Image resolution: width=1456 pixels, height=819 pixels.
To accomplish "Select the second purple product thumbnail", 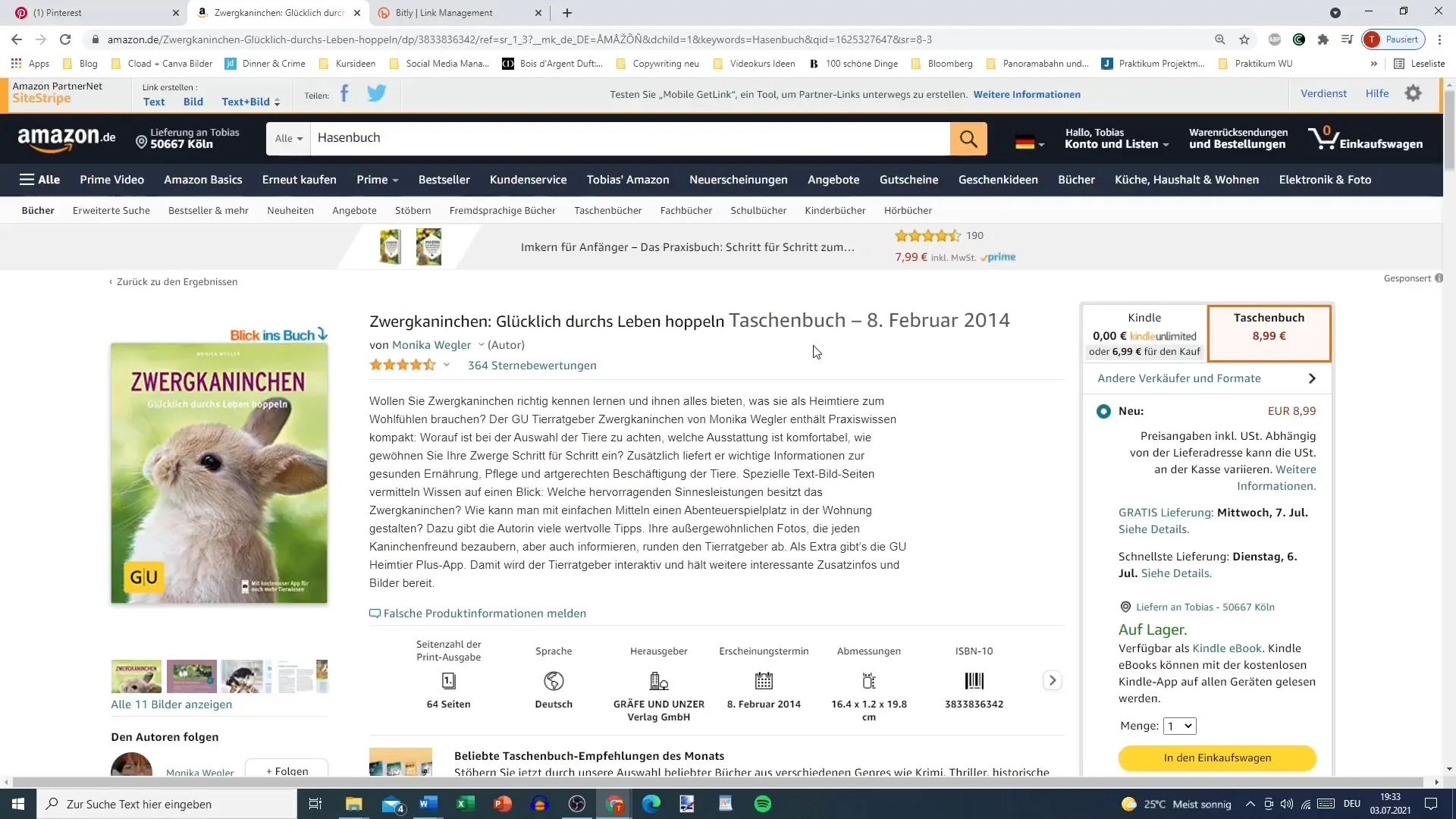I will [x=191, y=676].
